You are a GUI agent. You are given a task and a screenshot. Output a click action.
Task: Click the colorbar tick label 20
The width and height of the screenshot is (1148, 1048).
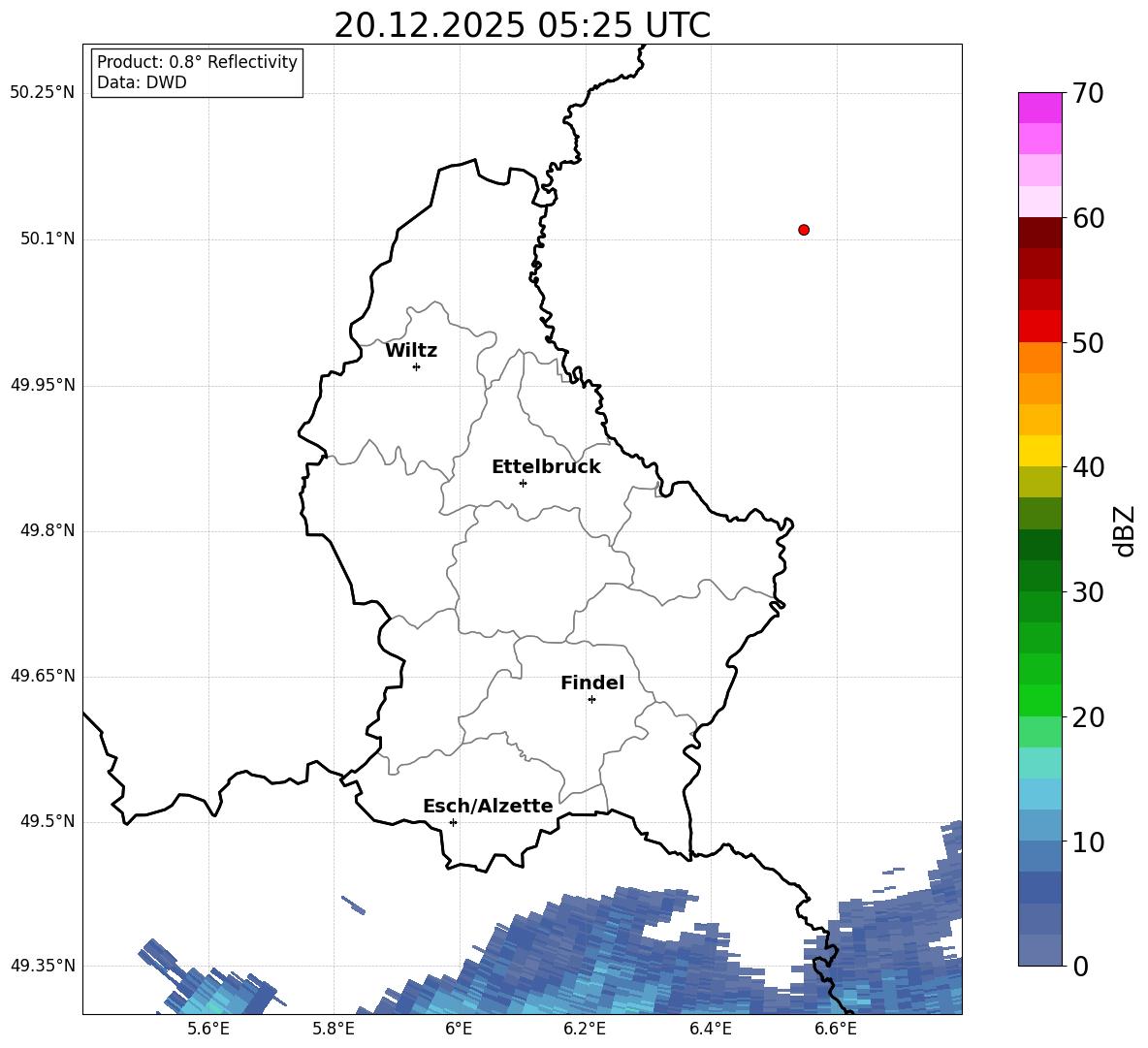[x=1088, y=717]
